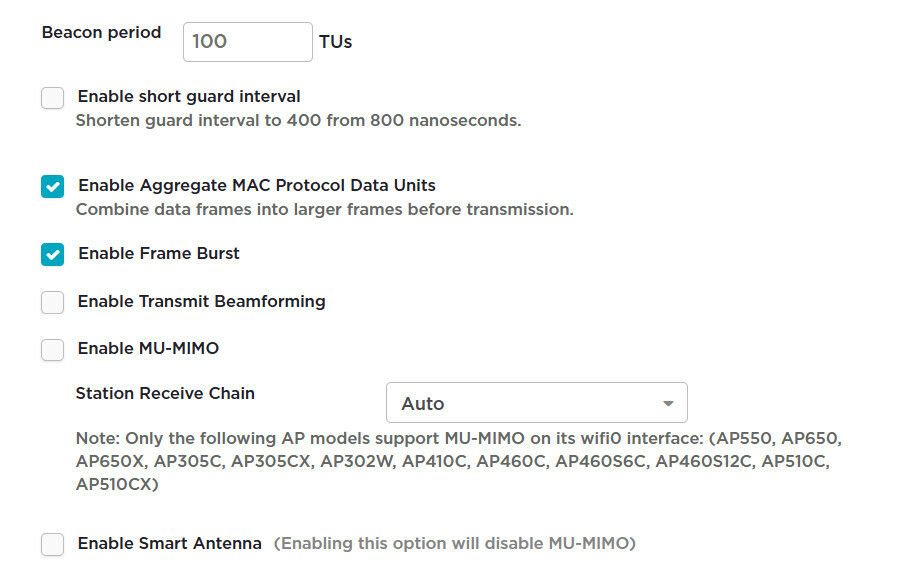
Task: Click the 'Enable Frame Burst' label text
Action: pyautogui.click(x=159, y=253)
